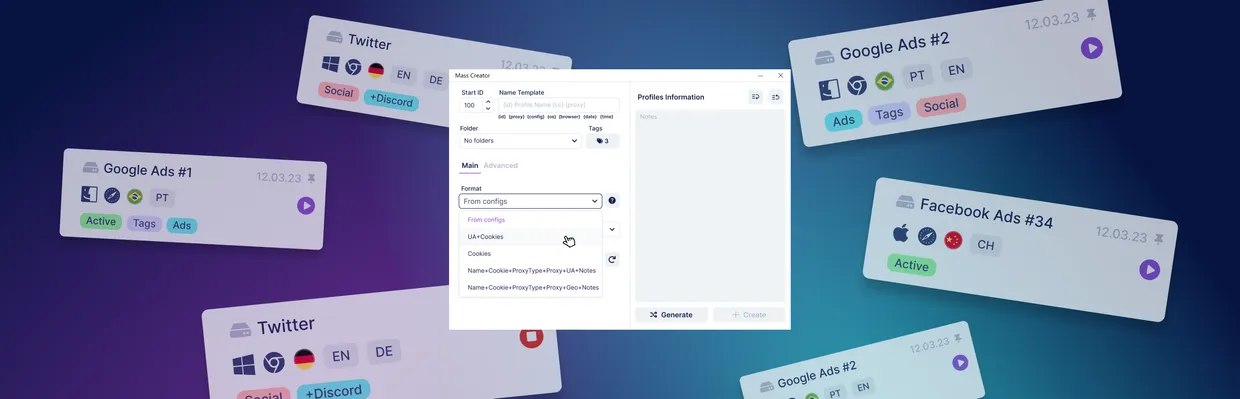Click the left list icon in Profiles Information

tap(756, 97)
